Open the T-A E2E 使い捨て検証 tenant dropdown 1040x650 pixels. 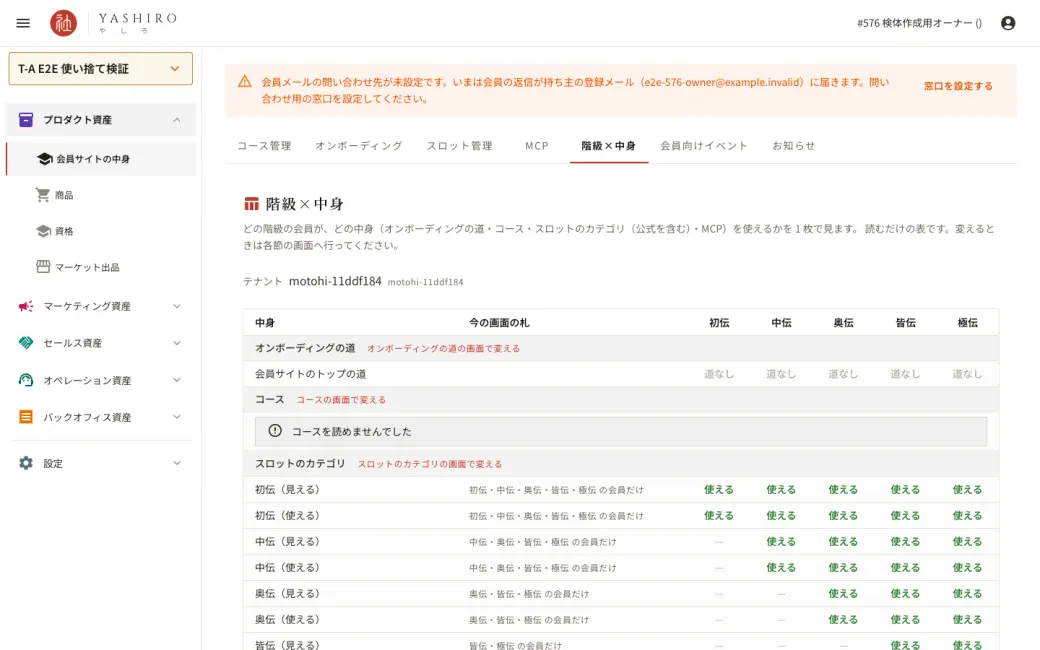tap(101, 69)
